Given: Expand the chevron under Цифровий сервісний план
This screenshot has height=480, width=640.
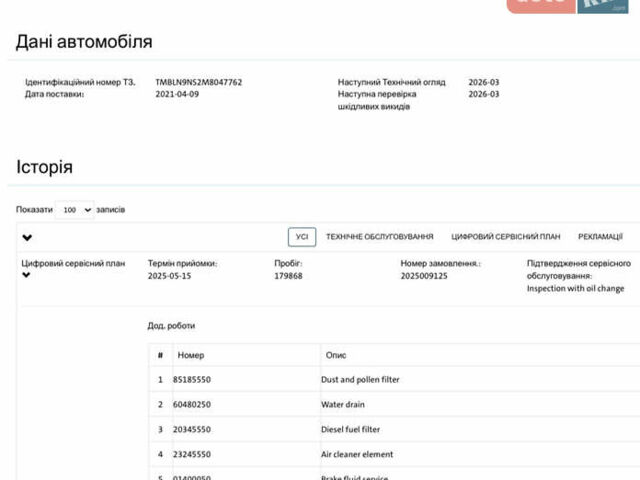Looking at the screenshot, I should coord(26,275).
